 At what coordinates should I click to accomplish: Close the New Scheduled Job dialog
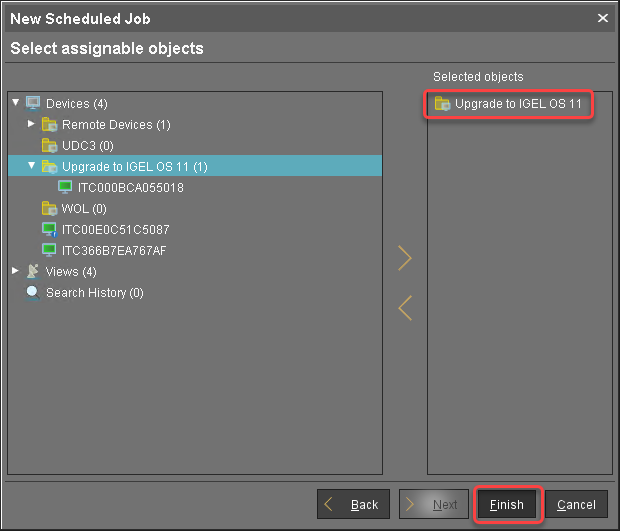602,18
